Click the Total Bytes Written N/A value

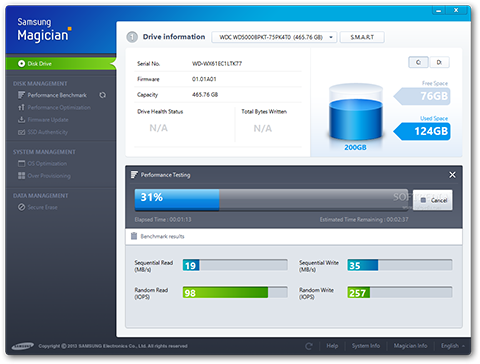263,129
